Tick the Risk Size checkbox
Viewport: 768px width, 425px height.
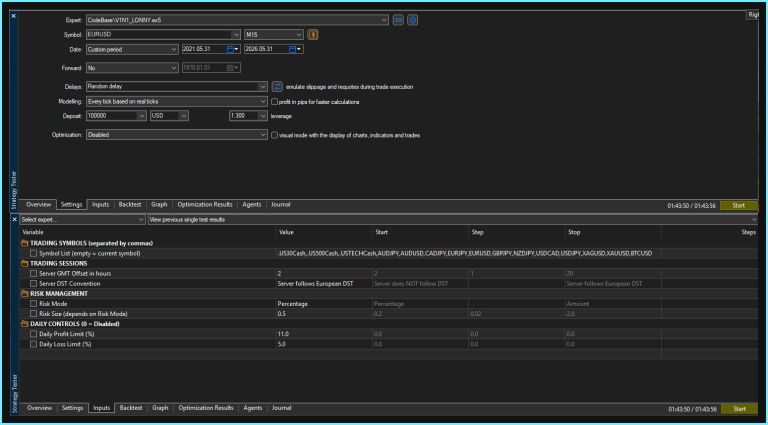(33, 314)
